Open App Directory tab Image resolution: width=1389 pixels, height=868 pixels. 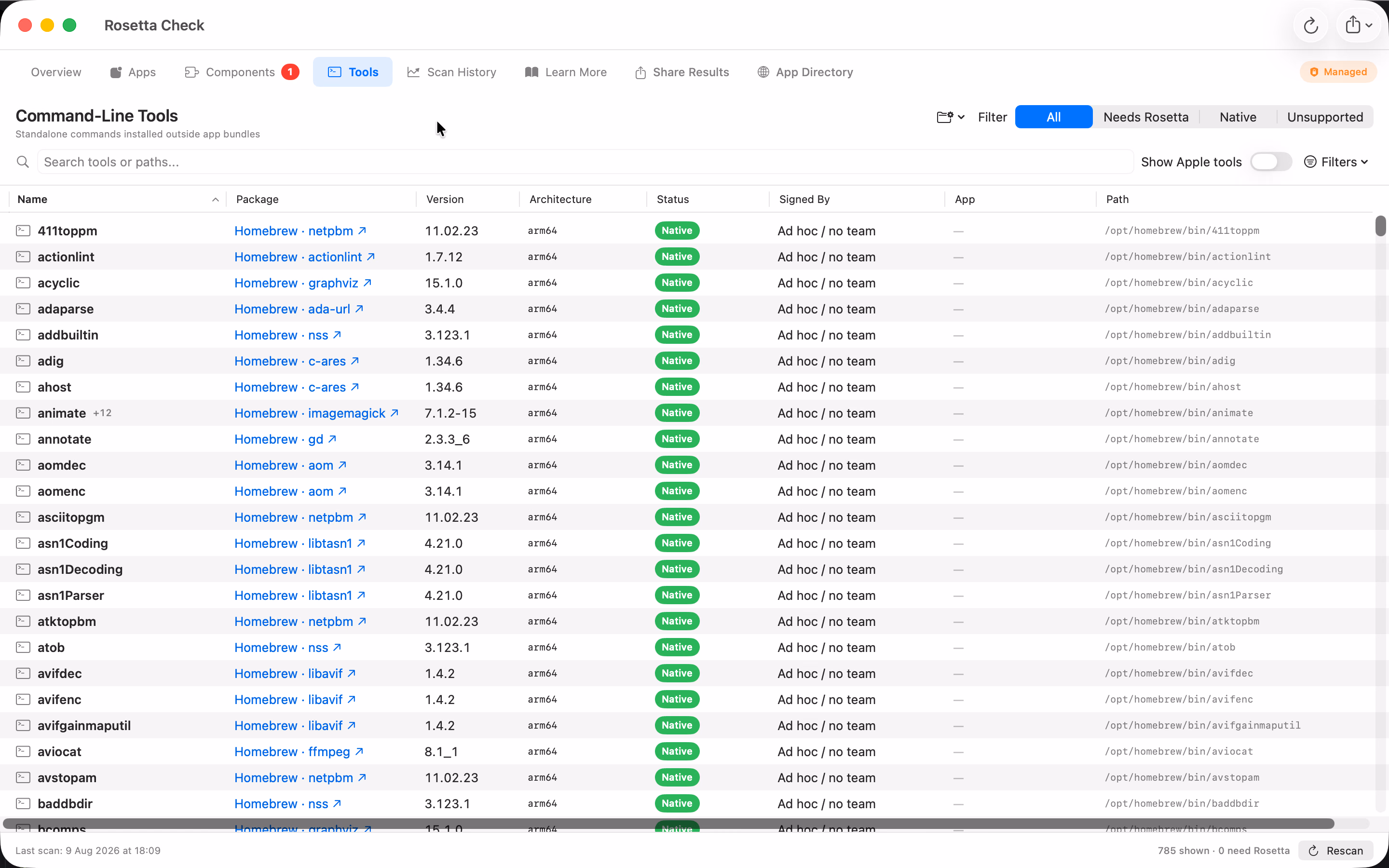point(805,72)
